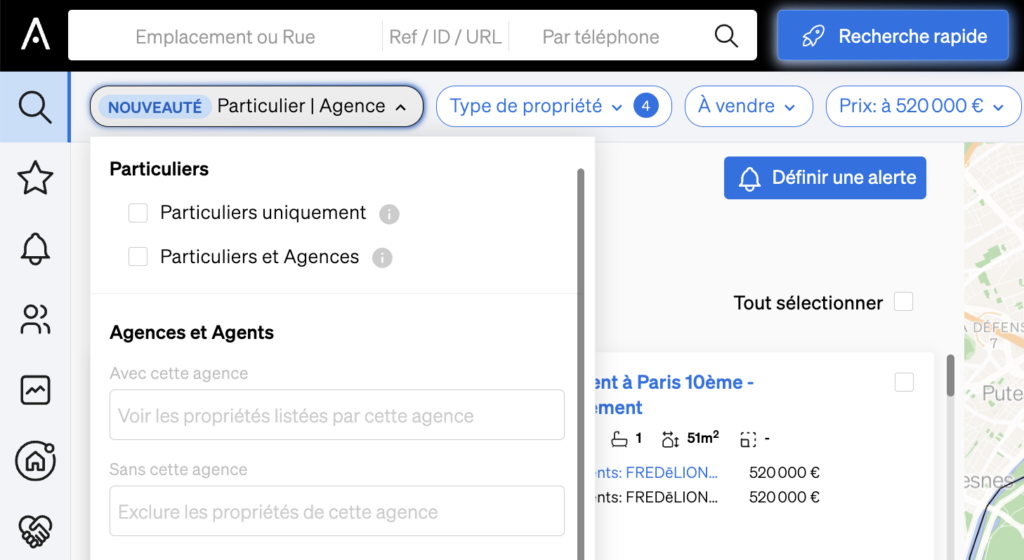Open the Prix: à 520 000 € dropdown
The height and width of the screenshot is (560, 1024).
[923, 106]
